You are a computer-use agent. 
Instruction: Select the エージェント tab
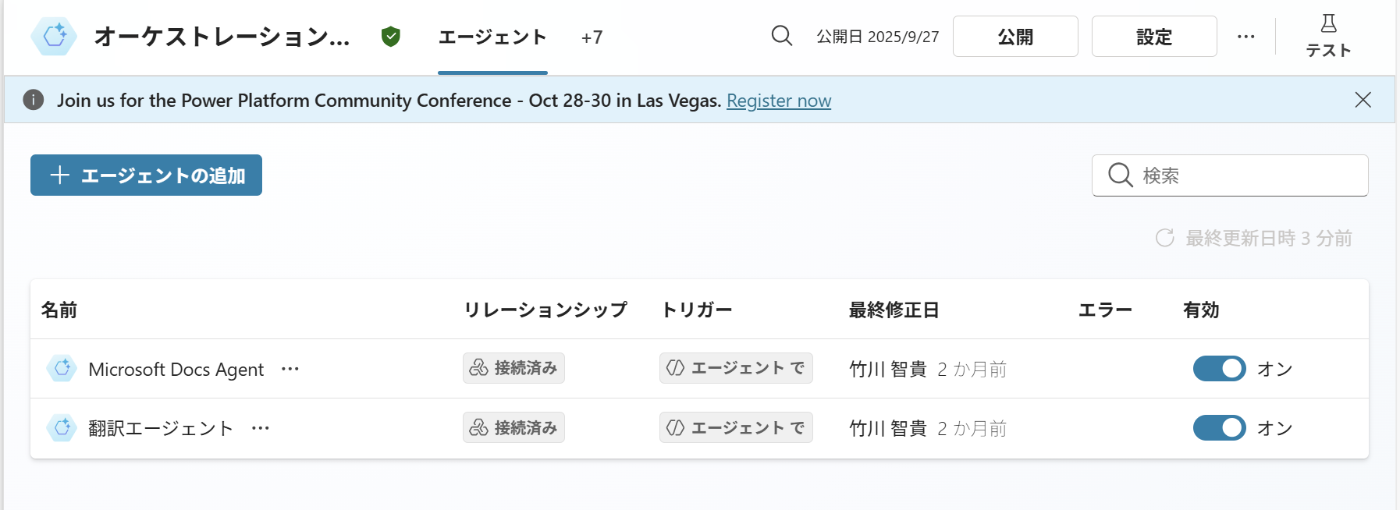pos(492,37)
